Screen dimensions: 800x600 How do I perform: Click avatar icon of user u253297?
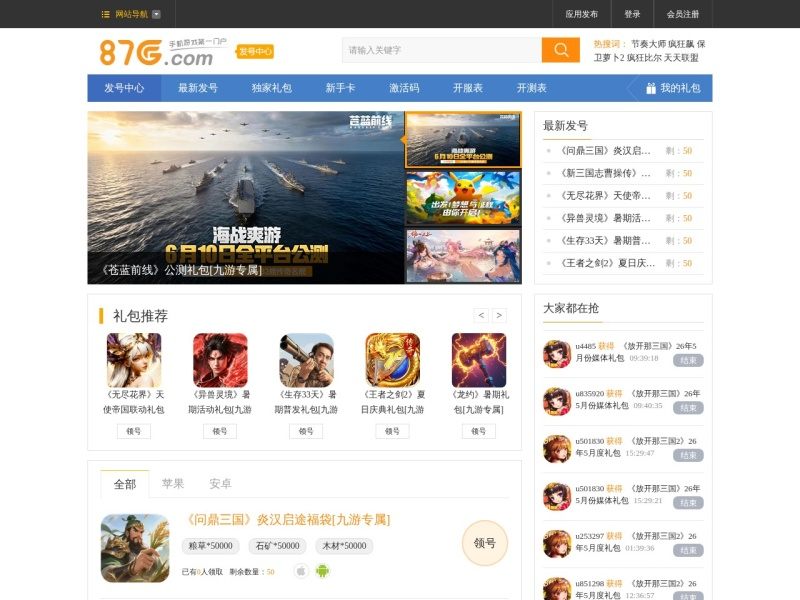coord(557,543)
